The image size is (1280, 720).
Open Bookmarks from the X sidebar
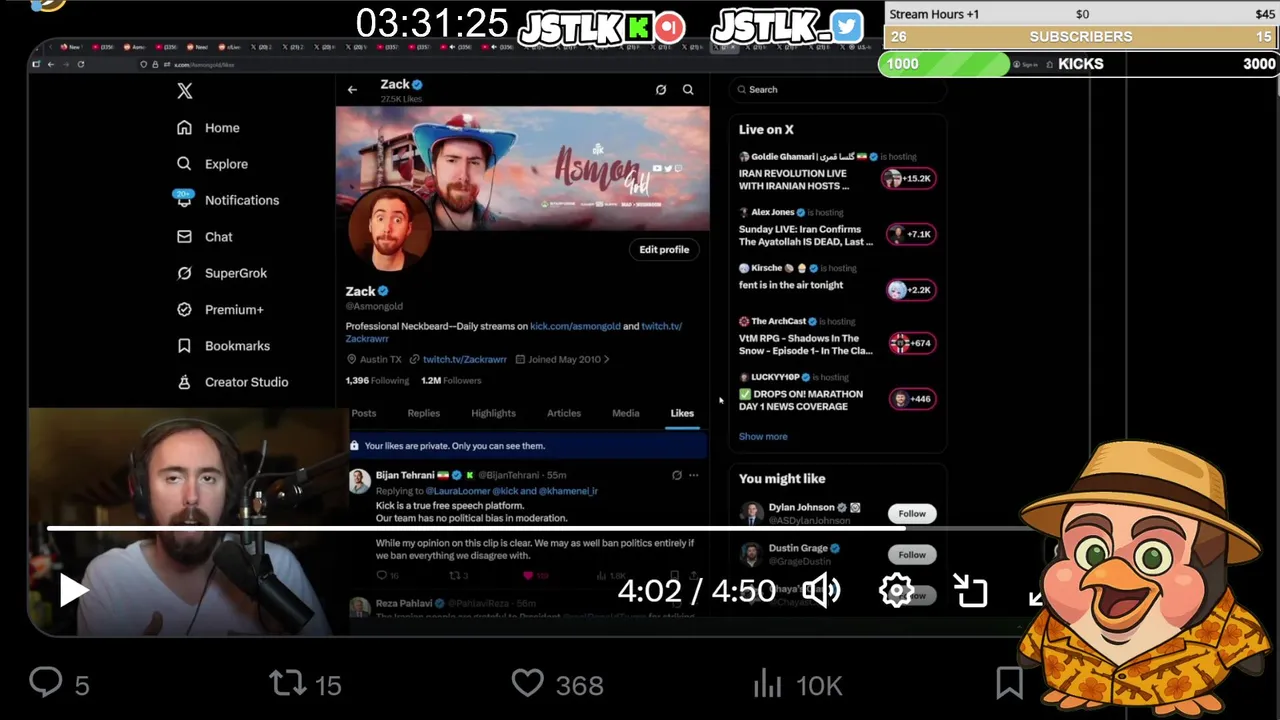pyautogui.click(x=223, y=346)
